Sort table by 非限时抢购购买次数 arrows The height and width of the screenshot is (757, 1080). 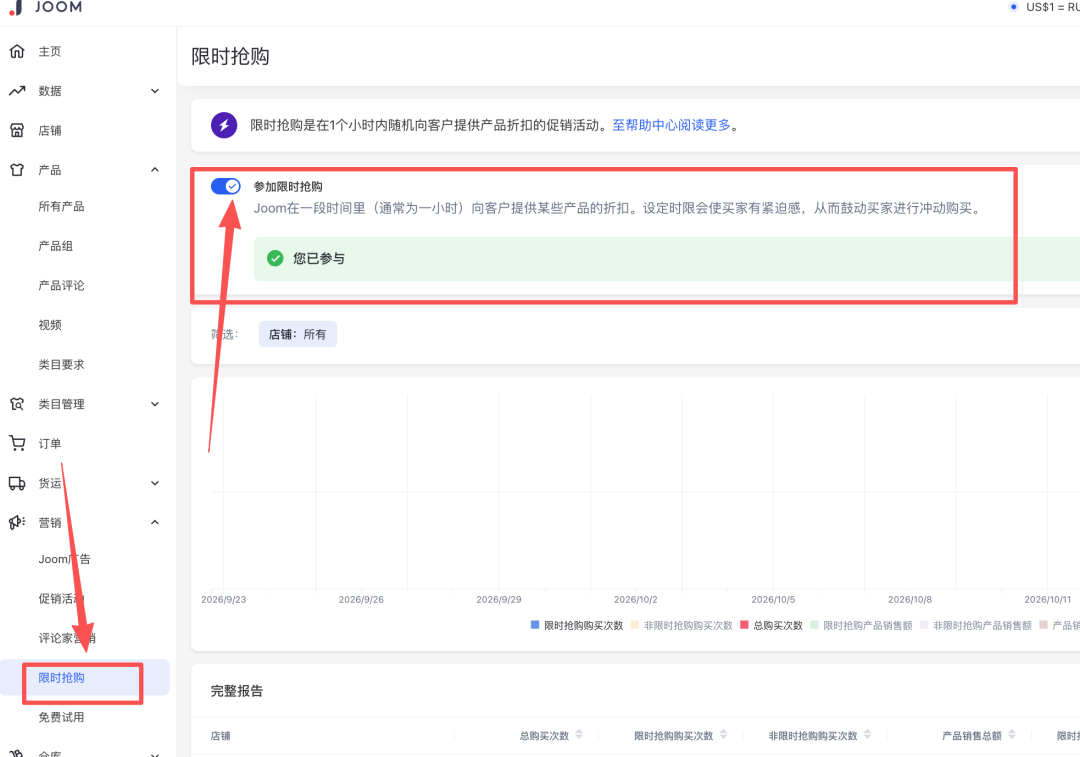pos(867,734)
